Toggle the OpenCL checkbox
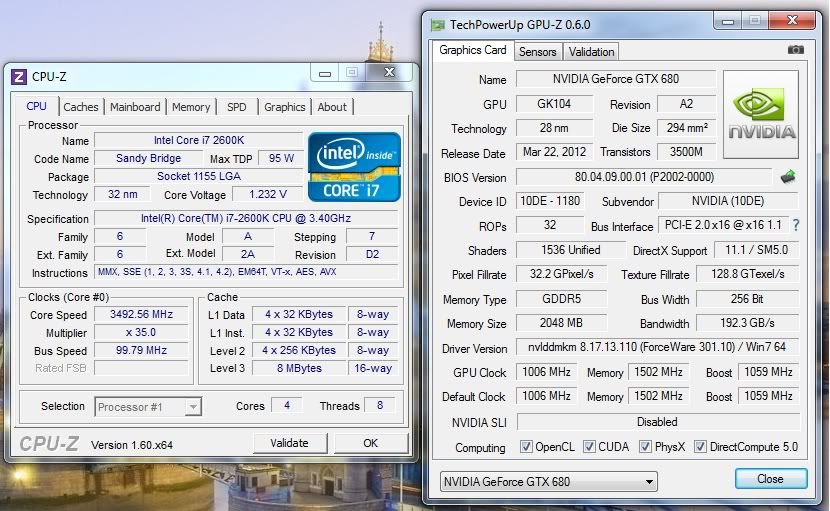830x511 pixels. [526, 446]
